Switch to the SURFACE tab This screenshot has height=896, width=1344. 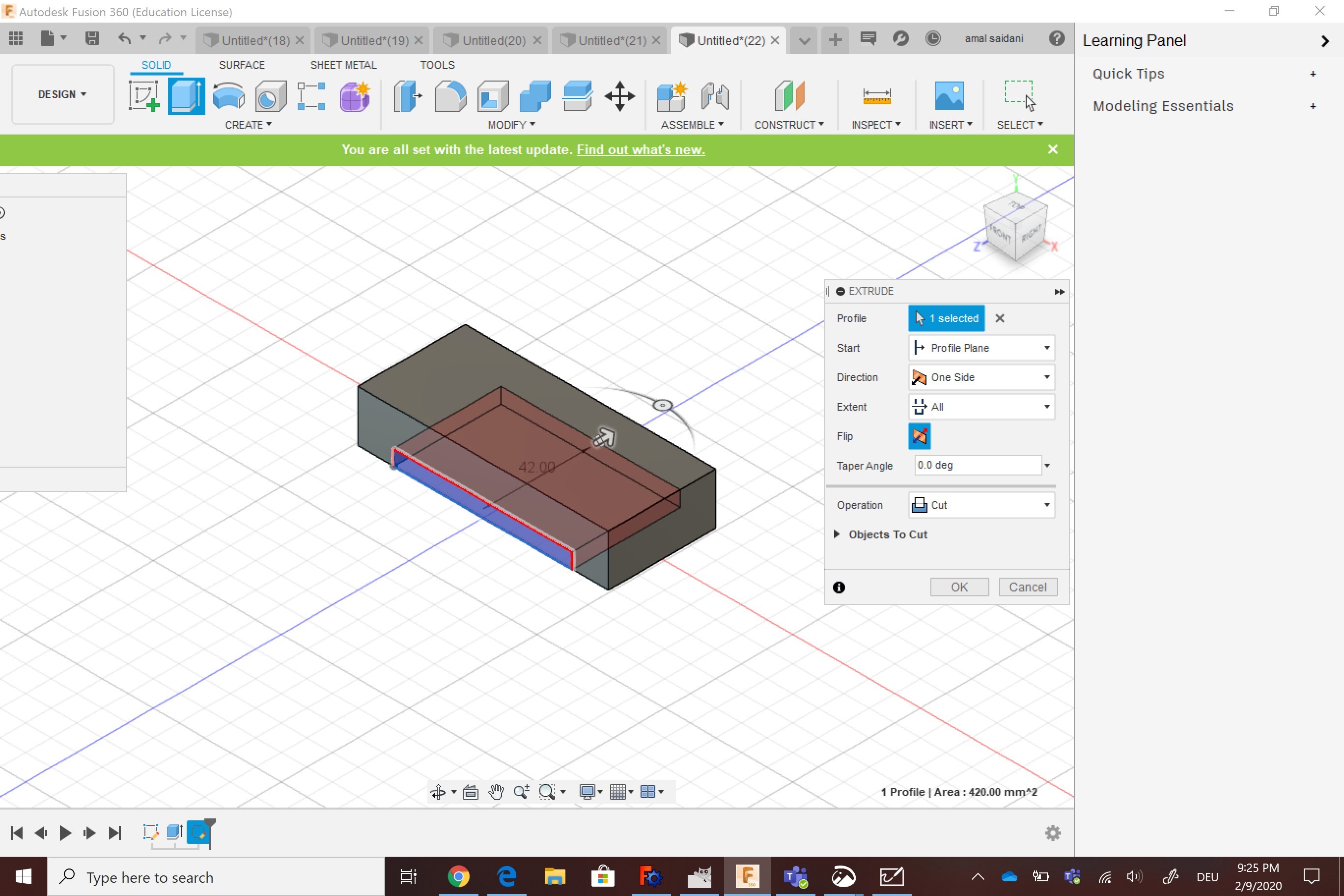coord(242,65)
